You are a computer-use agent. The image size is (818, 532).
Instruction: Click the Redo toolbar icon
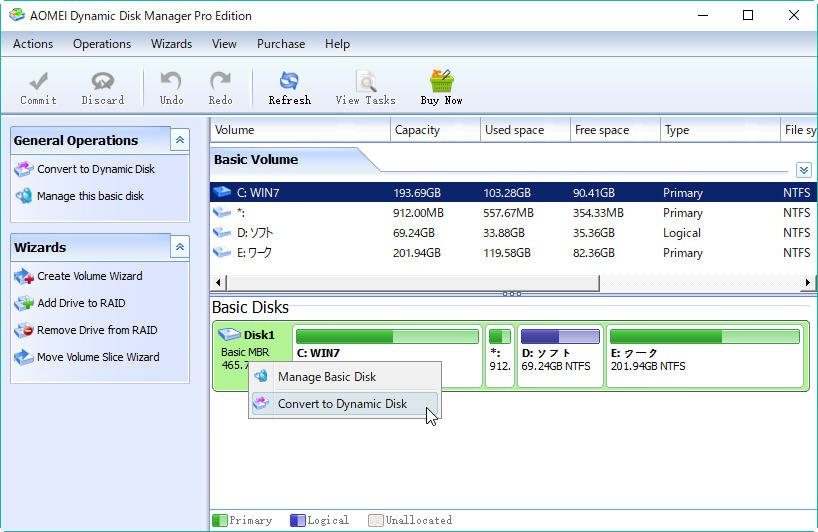click(x=220, y=81)
